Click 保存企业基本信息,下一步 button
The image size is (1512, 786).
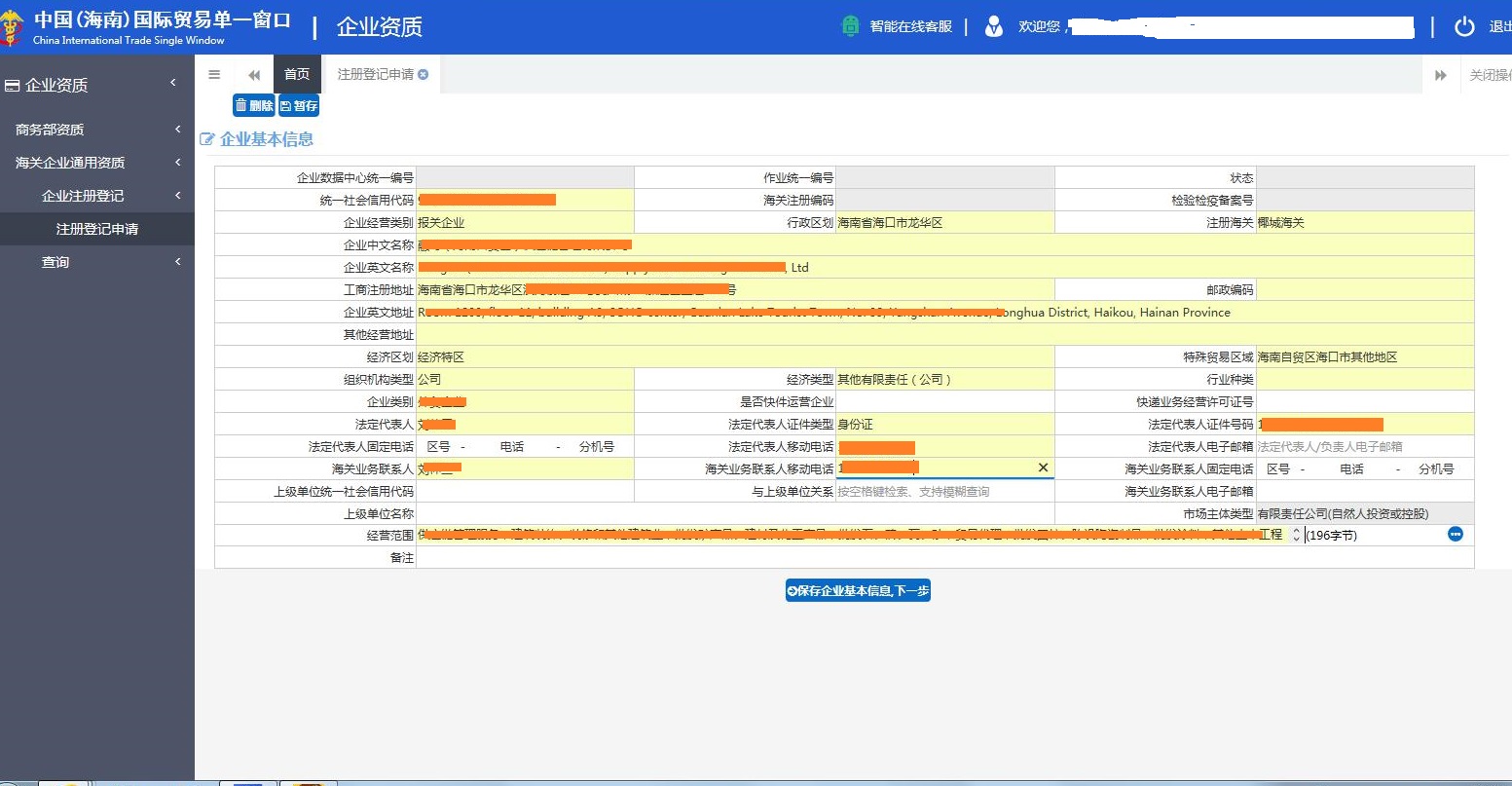(858, 590)
